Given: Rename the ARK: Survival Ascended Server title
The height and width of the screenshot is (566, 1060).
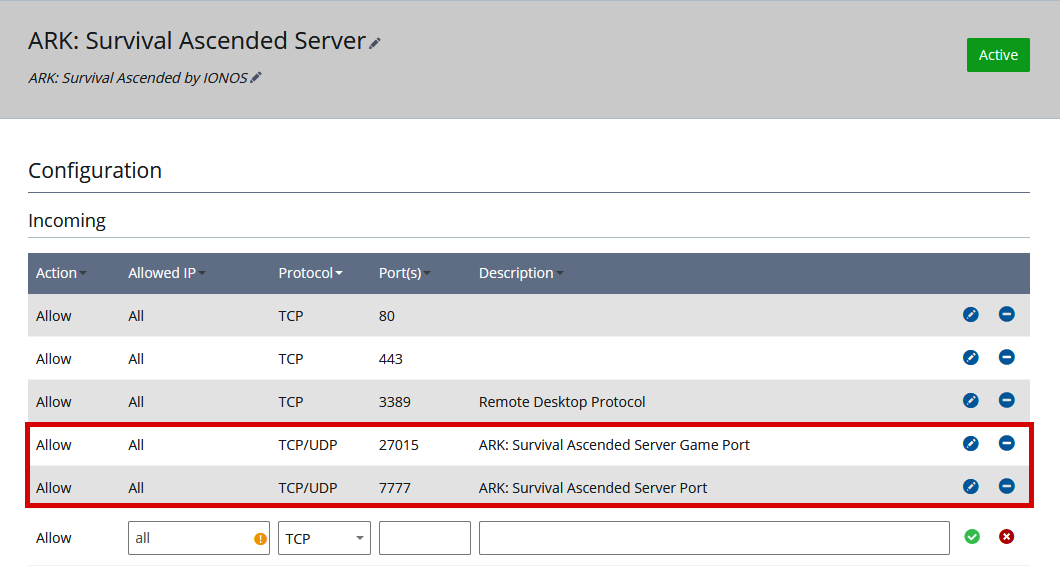Looking at the screenshot, I should point(375,43).
